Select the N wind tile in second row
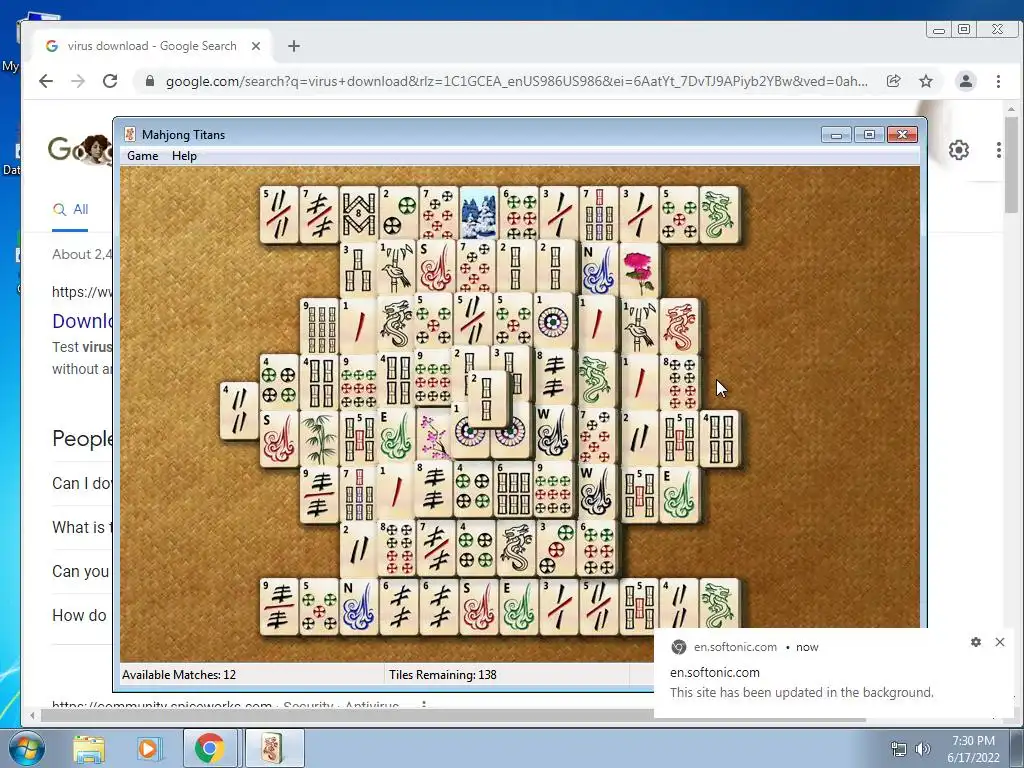Image resolution: width=1024 pixels, height=768 pixels. 599,270
